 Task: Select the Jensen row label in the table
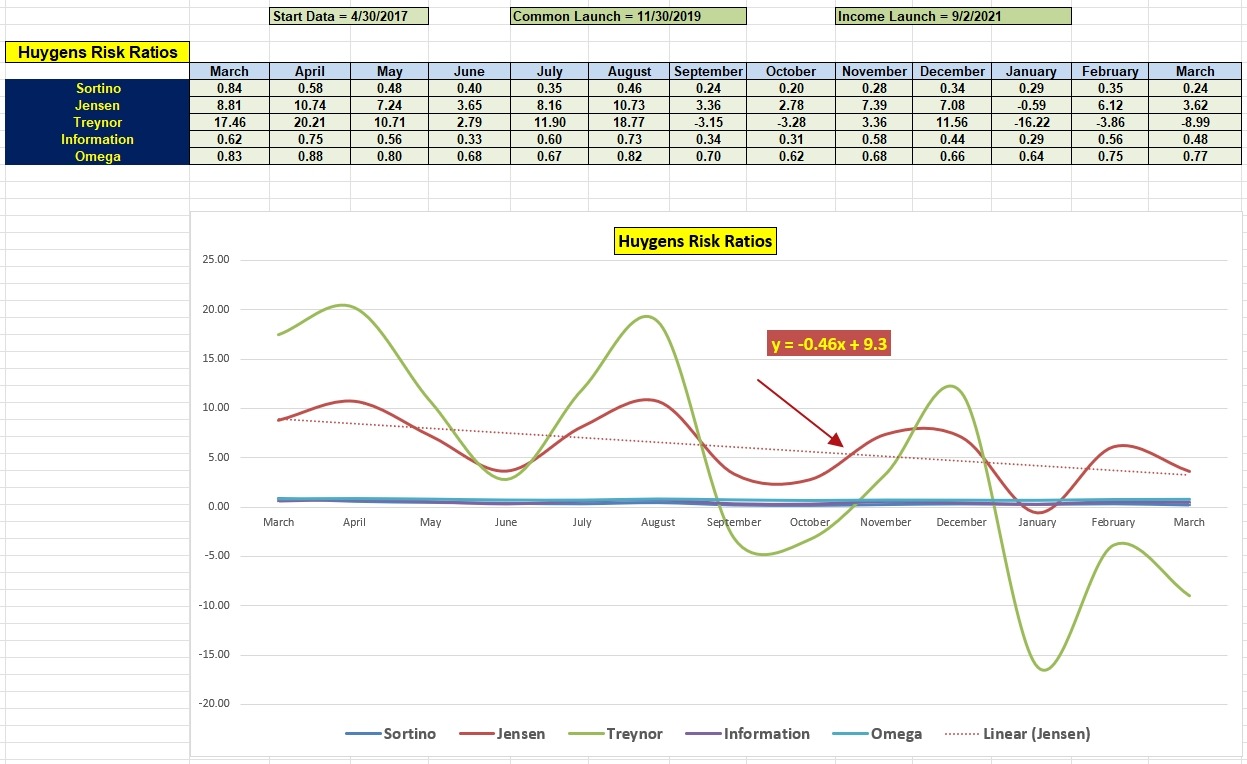(x=98, y=105)
